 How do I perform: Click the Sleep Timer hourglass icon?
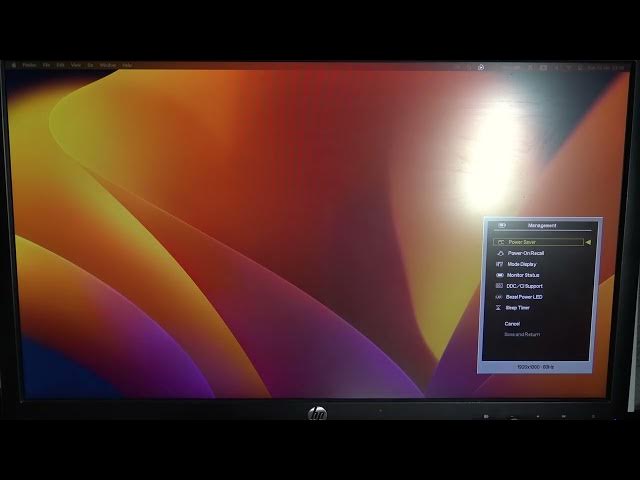[x=500, y=308]
